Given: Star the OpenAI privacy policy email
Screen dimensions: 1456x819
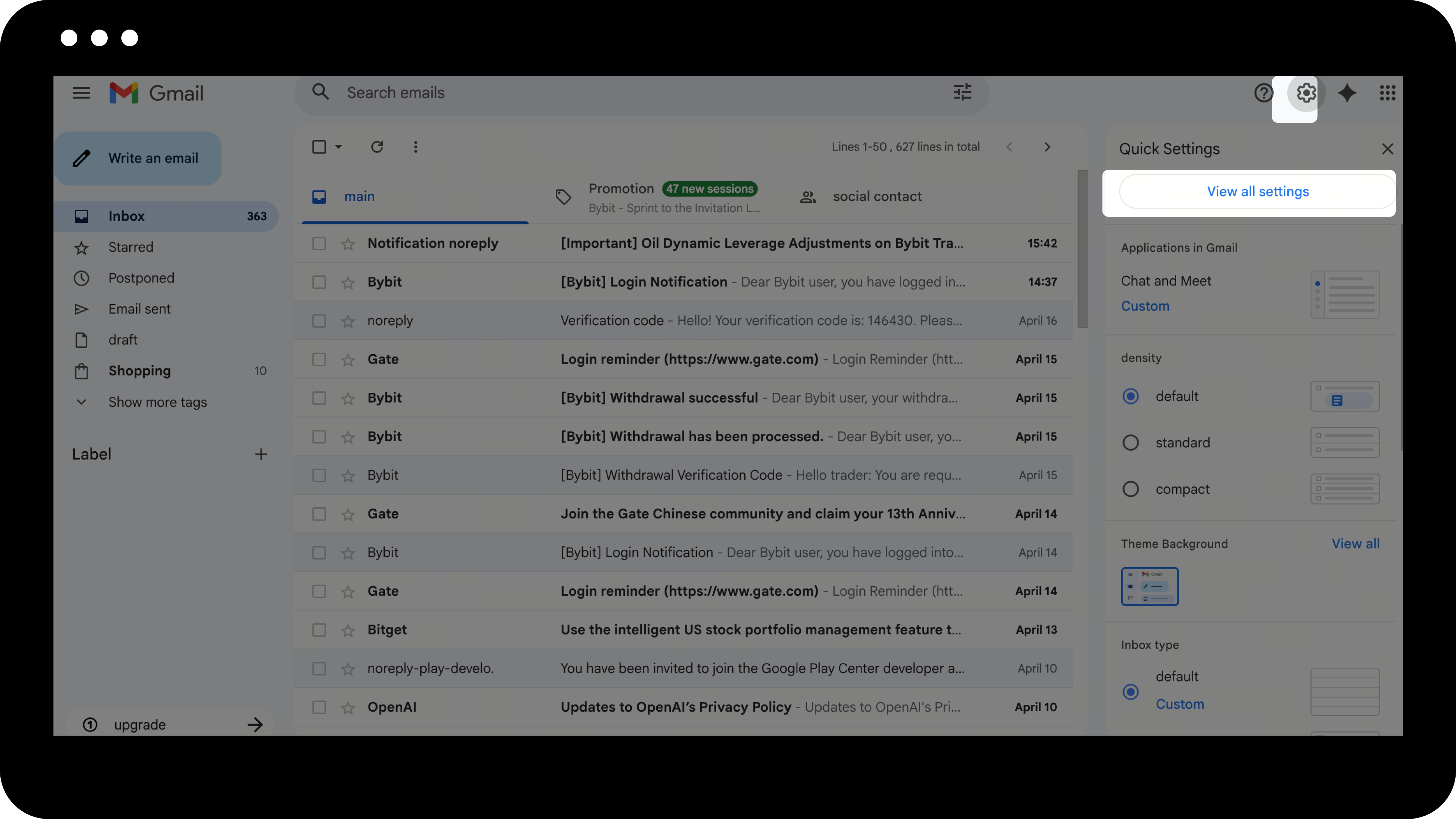Looking at the screenshot, I should [x=348, y=707].
